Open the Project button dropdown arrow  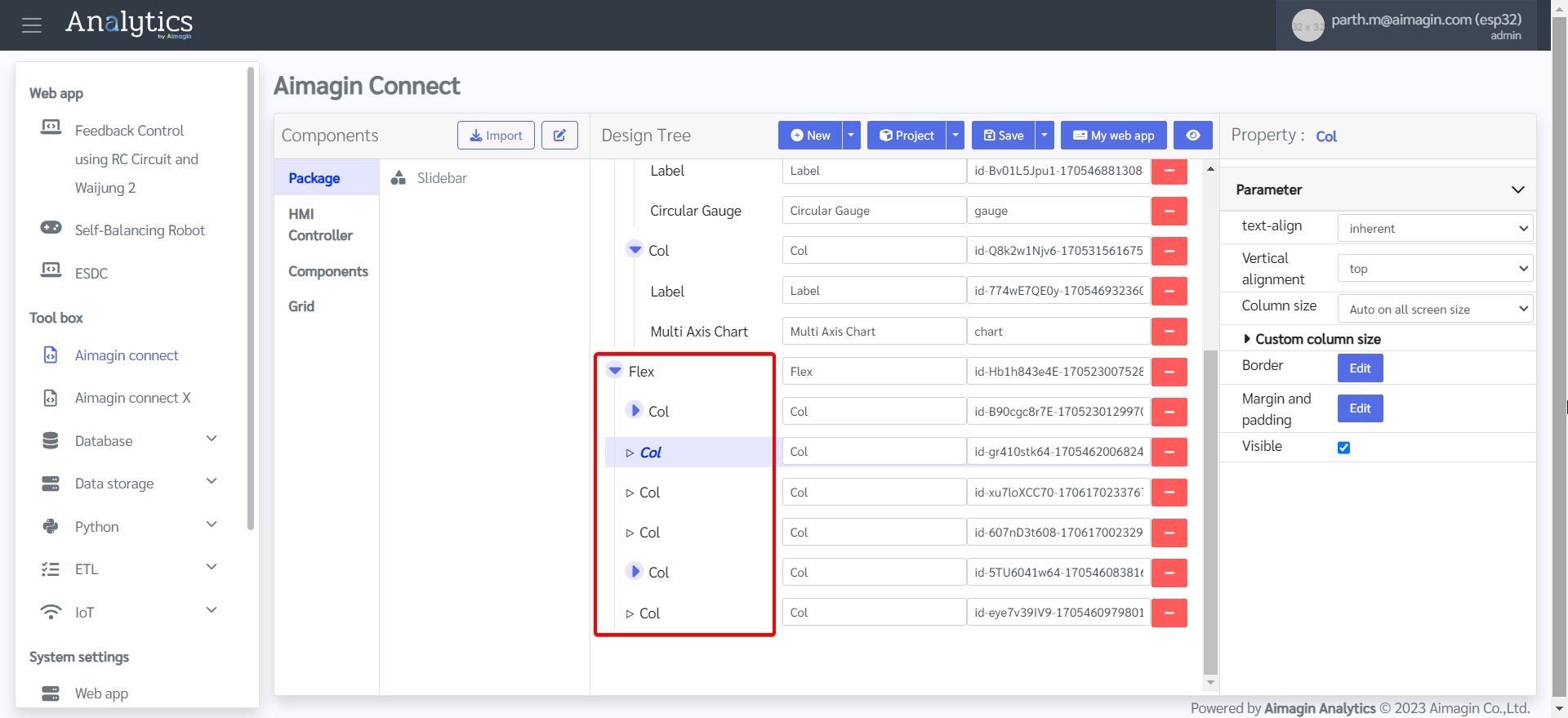tap(955, 136)
